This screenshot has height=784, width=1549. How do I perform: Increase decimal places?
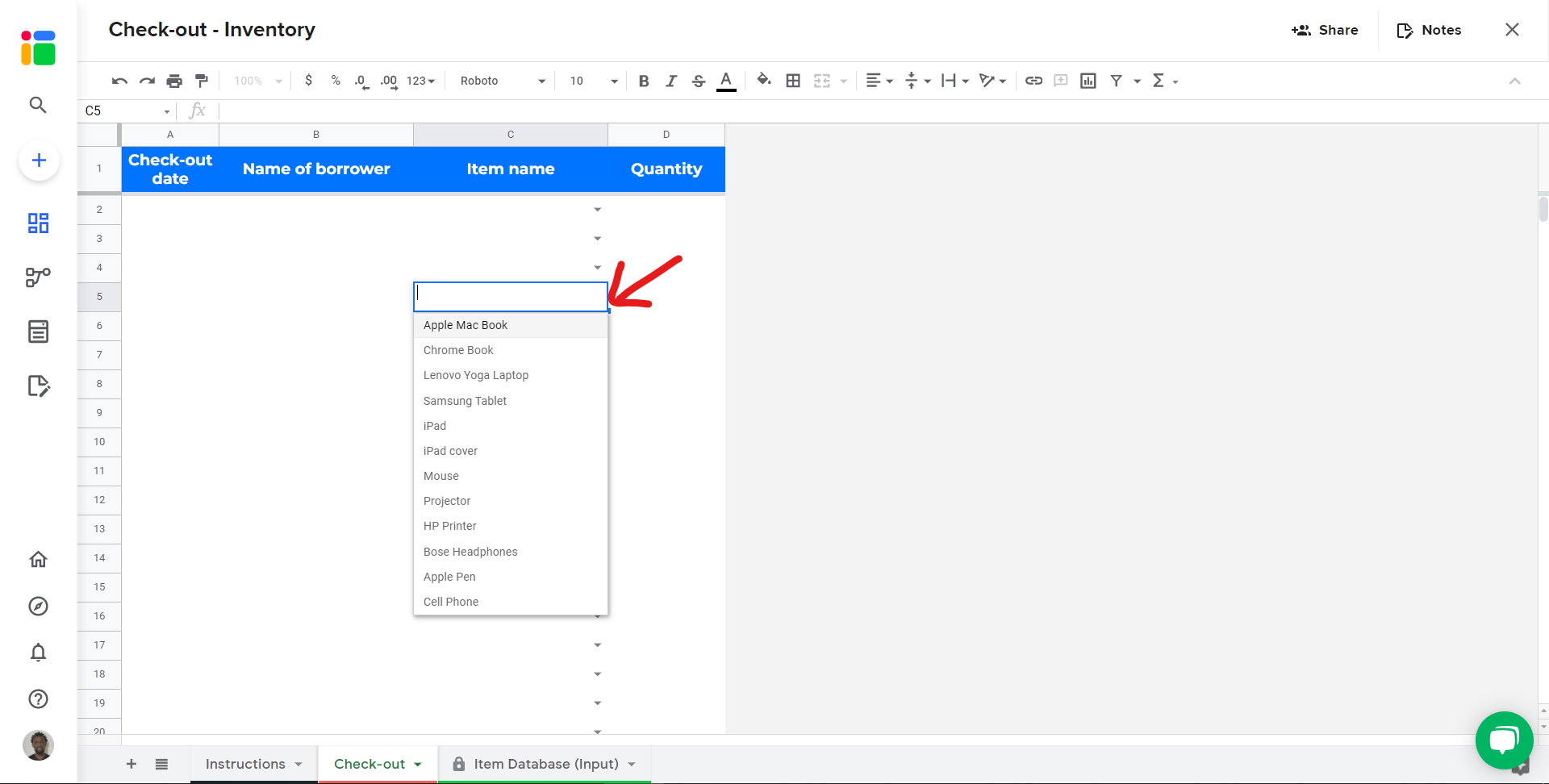[x=389, y=81]
